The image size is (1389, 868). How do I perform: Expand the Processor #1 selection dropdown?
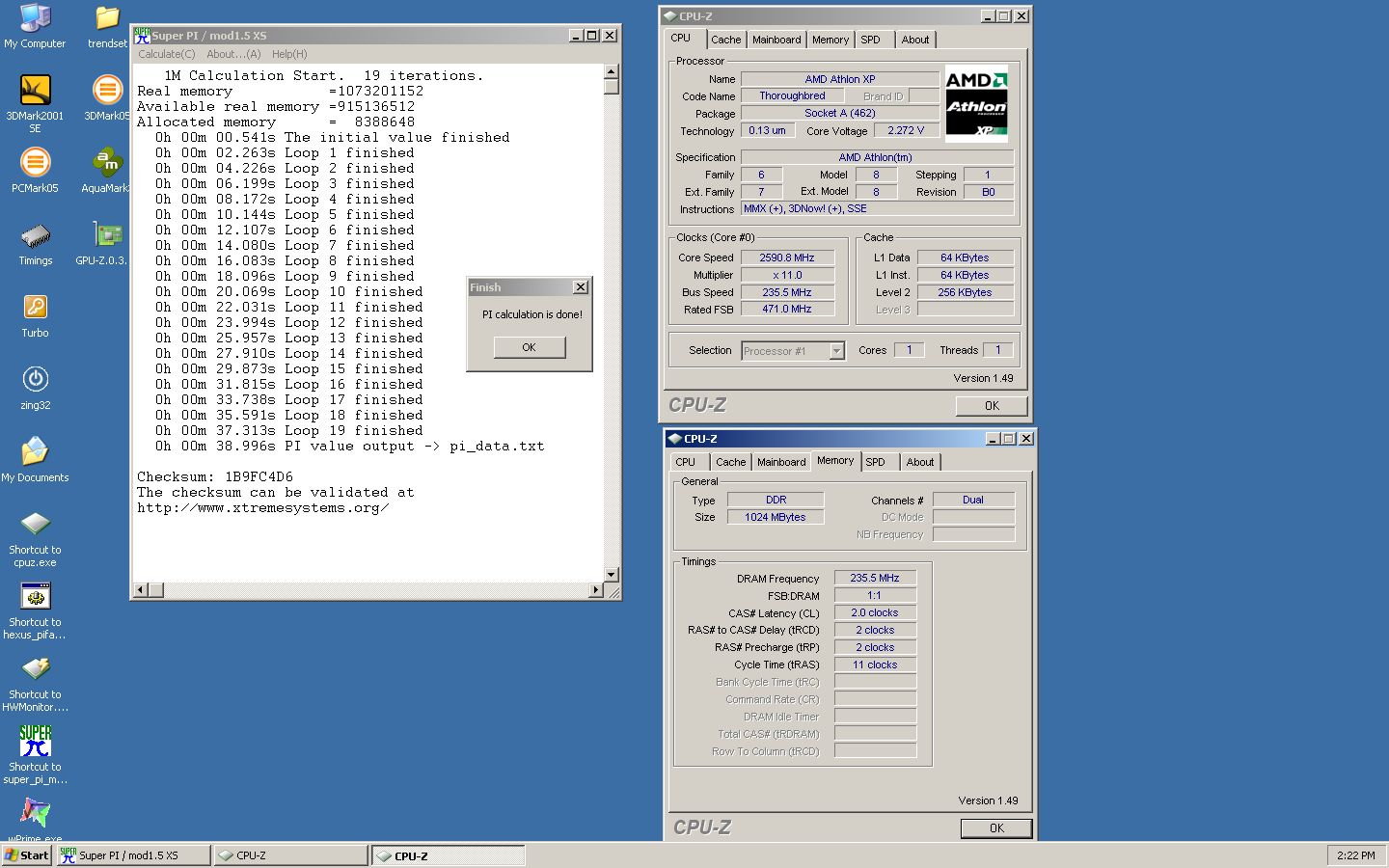(836, 351)
